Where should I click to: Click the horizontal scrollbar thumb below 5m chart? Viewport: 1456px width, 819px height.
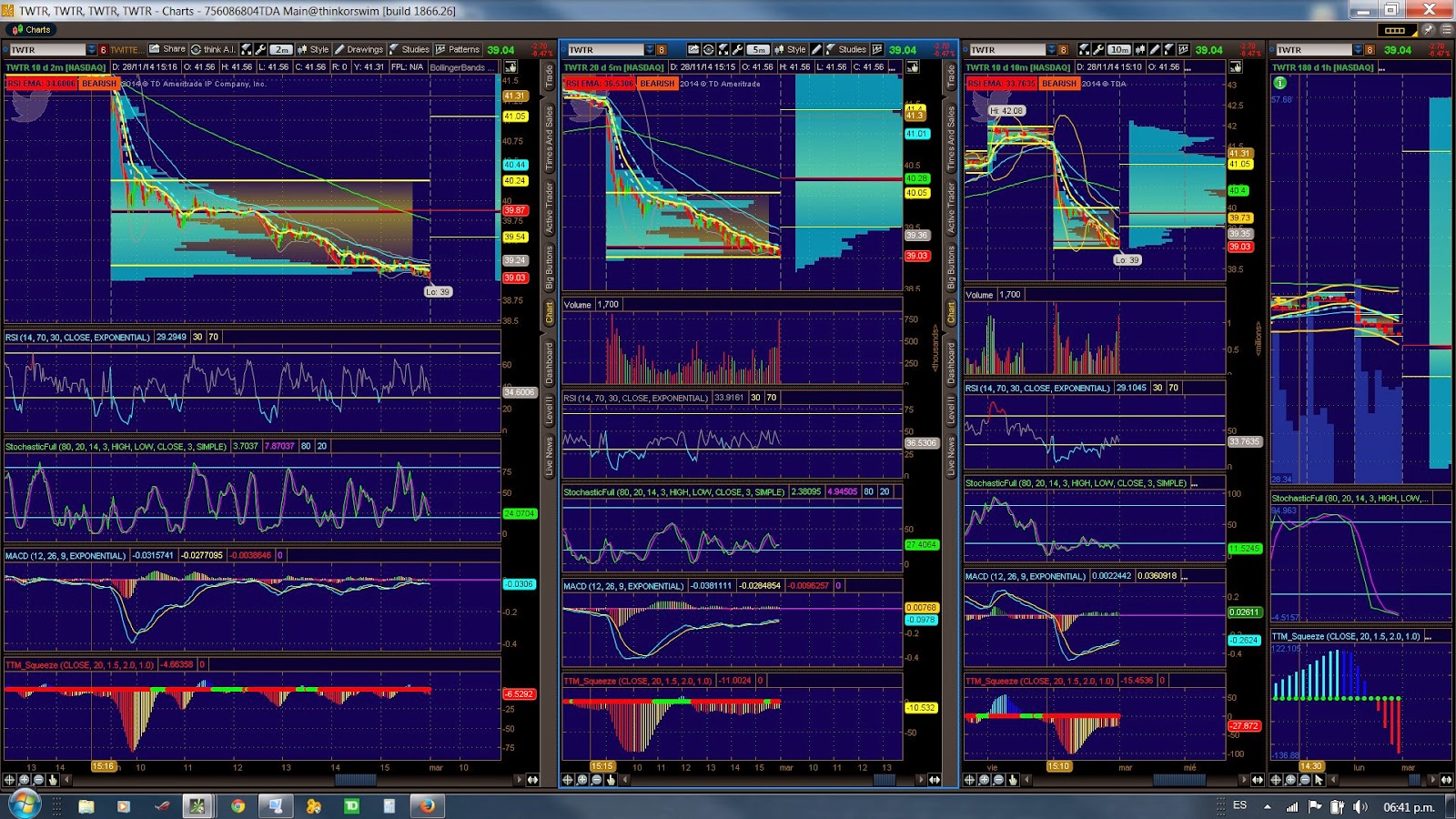point(884,780)
